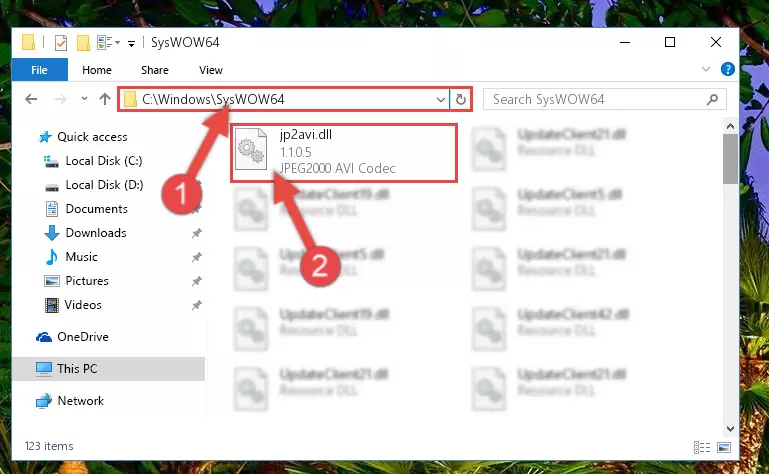Image resolution: width=769 pixels, height=474 pixels.
Task: Click the pin icon beside Pictures
Action: click(196, 281)
